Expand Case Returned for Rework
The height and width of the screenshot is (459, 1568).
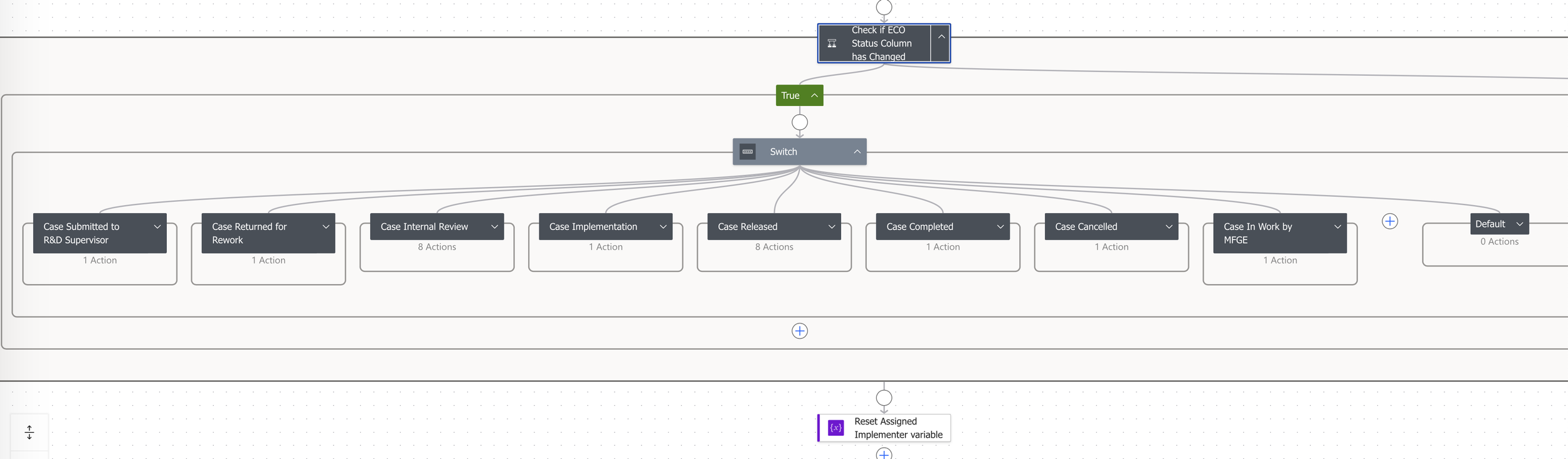click(x=326, y=227)
